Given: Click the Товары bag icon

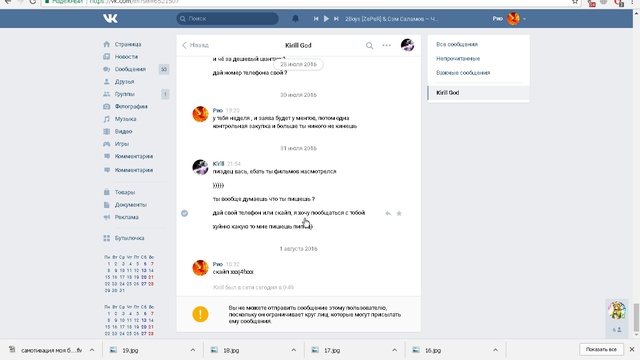Looking at the screenshot, I should [107, 192].
